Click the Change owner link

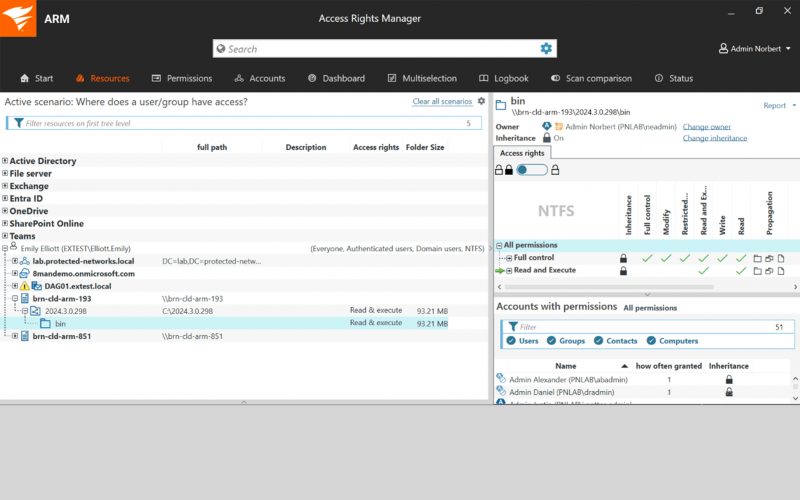pos(707,127)
